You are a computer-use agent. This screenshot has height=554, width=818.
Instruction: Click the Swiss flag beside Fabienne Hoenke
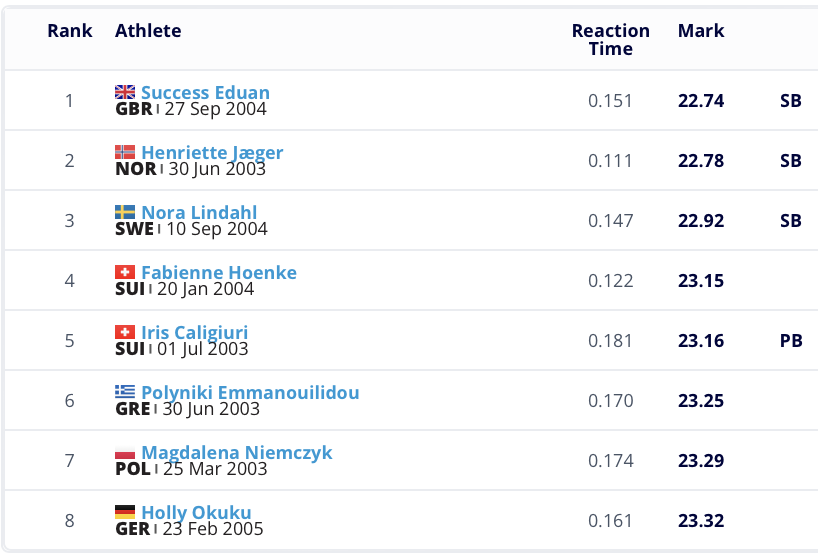coord(125,273)
